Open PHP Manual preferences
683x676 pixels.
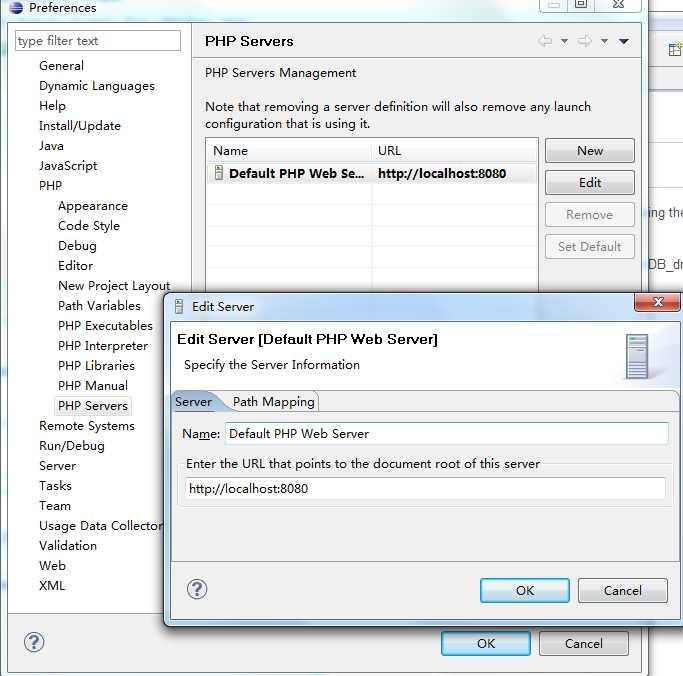(93, 386)
